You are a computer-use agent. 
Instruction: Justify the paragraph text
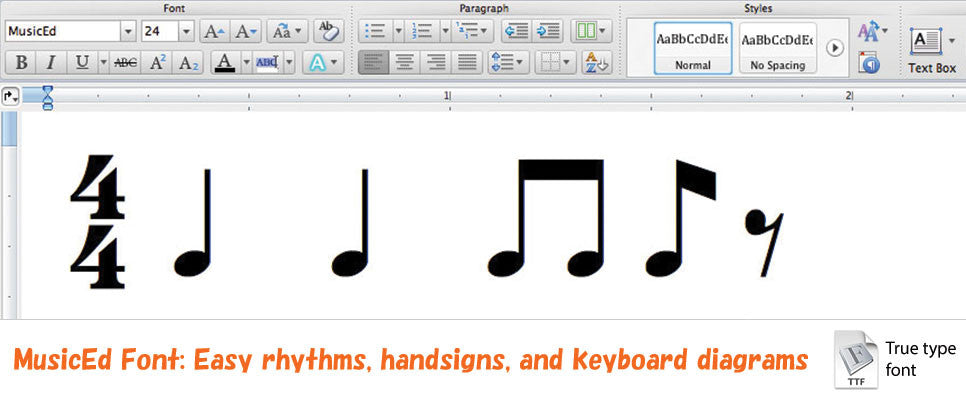click(466, 63)
